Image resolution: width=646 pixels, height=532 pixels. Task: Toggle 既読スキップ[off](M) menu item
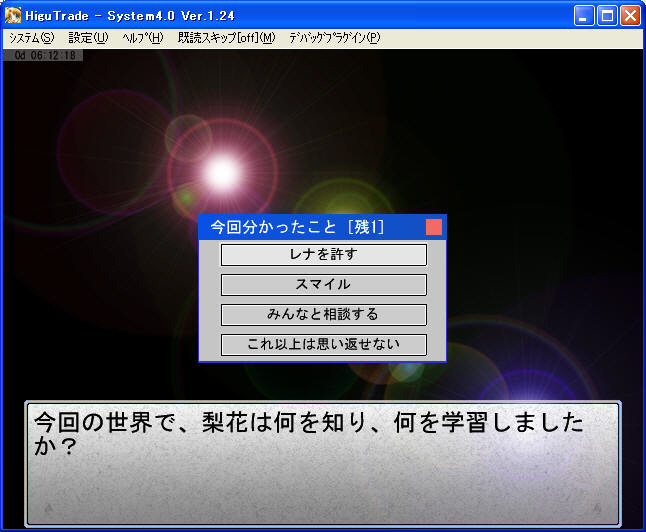(226, 38)
